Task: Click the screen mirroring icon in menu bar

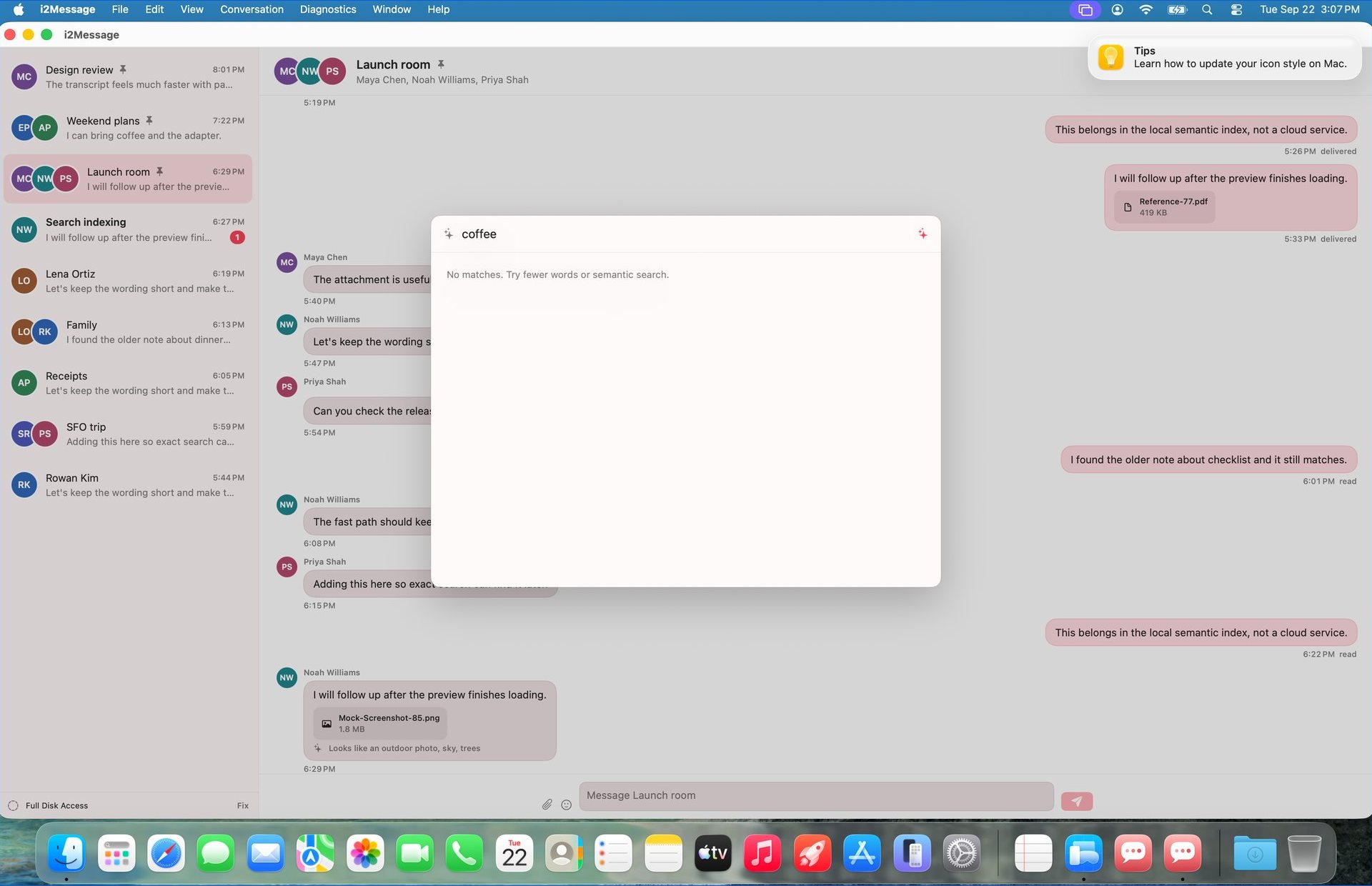Action: point(1085,9)
